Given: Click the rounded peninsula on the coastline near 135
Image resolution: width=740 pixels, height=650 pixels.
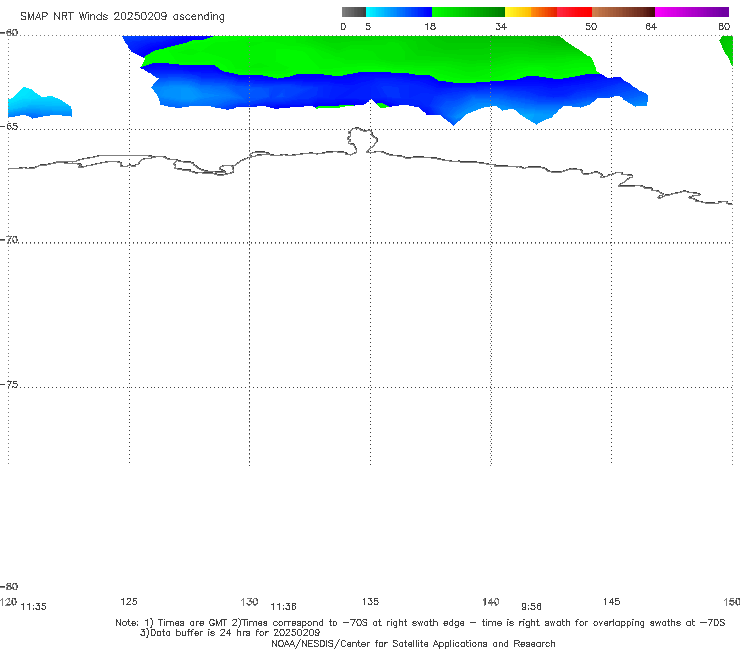Looking at the screenshot, I should click(362, 140).
